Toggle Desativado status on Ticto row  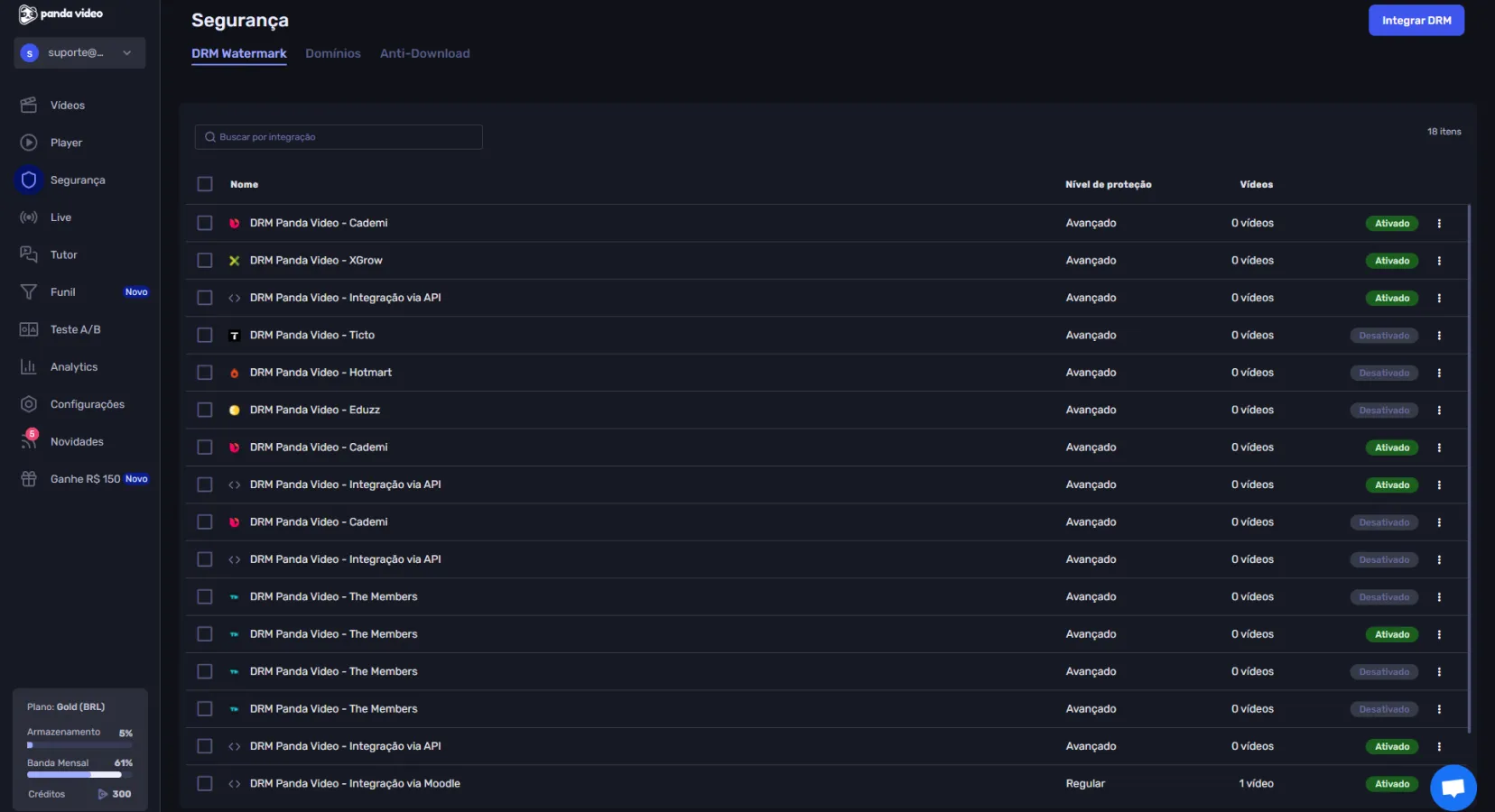click(x=1384, y=336)
